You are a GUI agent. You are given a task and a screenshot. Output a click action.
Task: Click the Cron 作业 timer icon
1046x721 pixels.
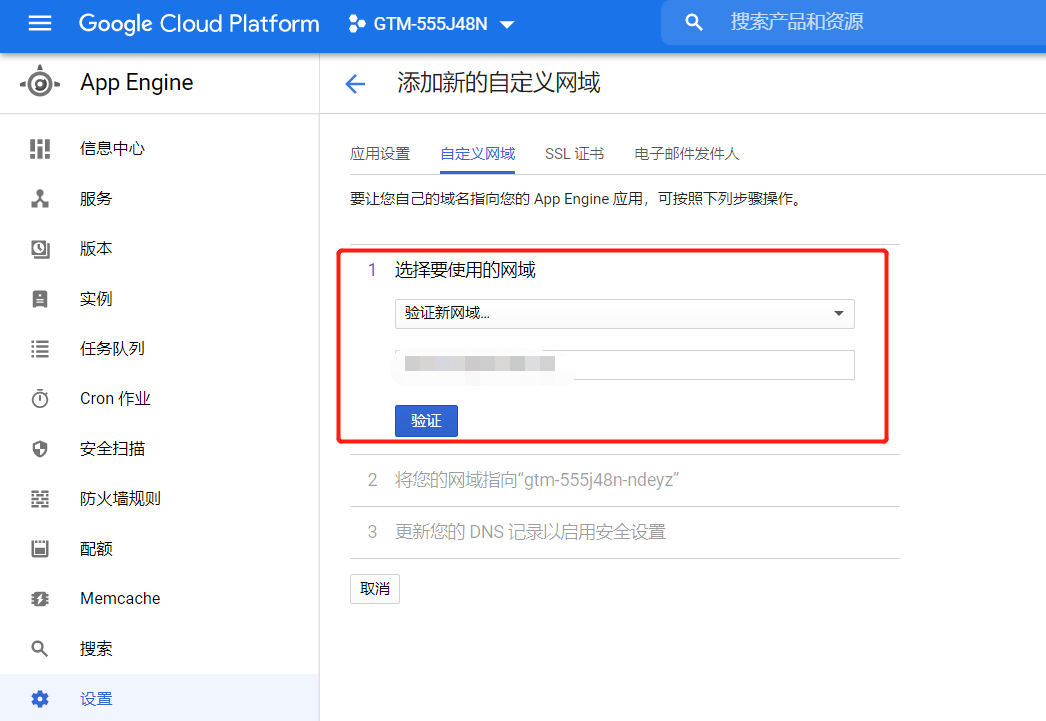40,399
